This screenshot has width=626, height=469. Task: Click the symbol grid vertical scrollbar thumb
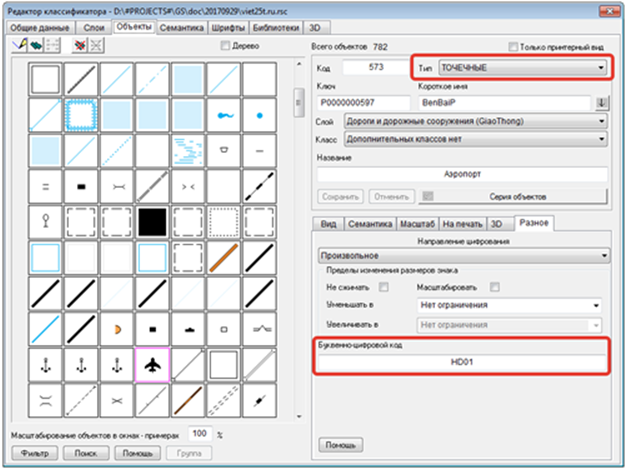coord(296,101)
